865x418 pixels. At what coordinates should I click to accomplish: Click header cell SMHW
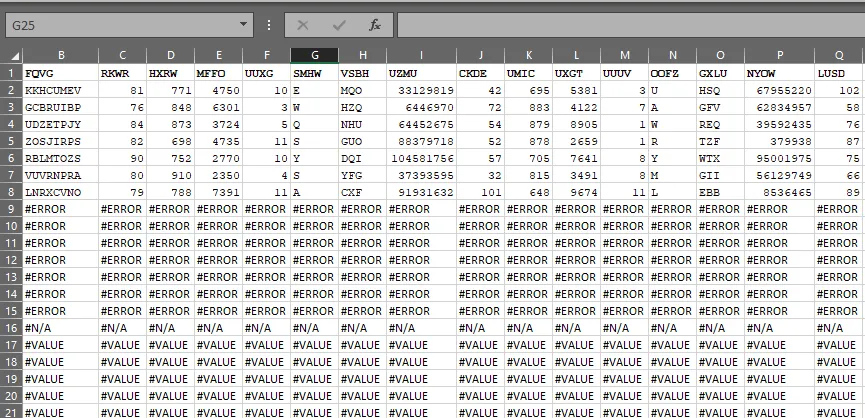click(314, 73)
